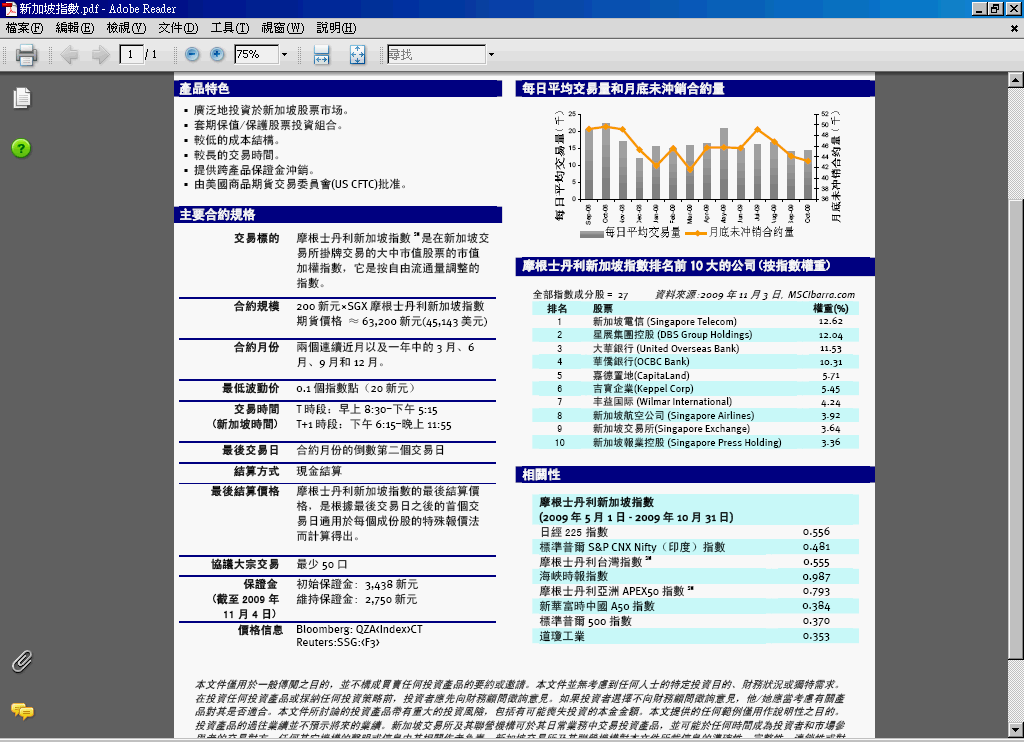Click the Print icon in toolbar
The height and width of the screenshot is (742, 1024).
click(26, 54)
